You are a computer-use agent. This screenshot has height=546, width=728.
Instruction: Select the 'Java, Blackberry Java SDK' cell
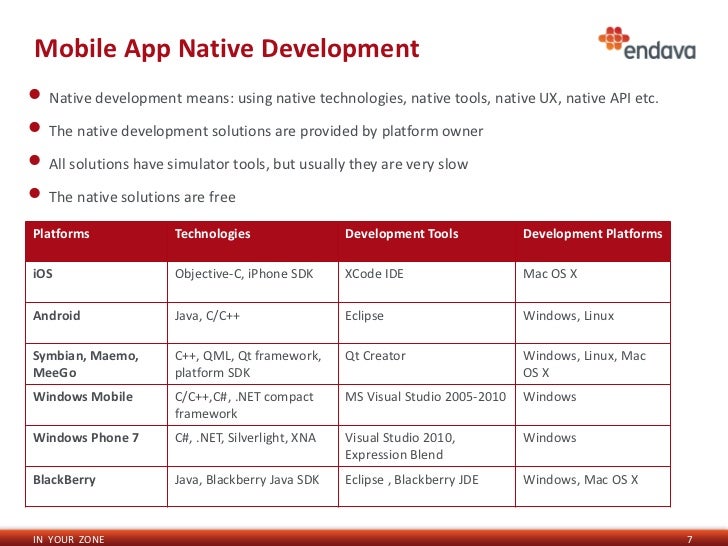(253, 487)
